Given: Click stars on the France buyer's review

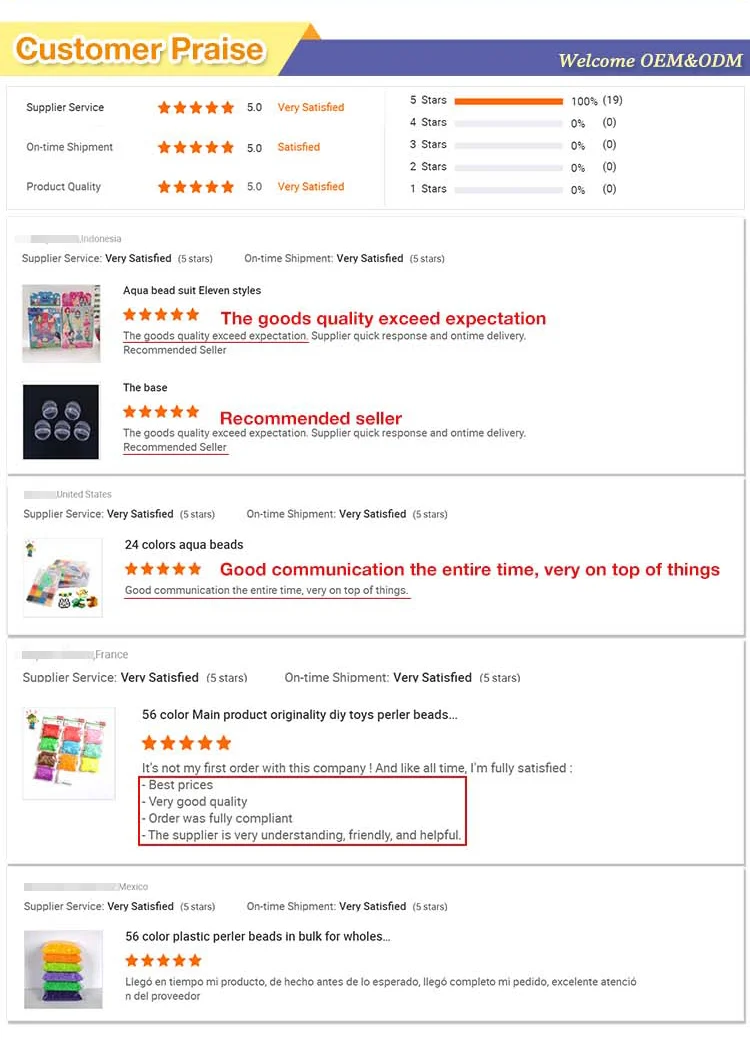Looking at the screenshot, I should [186, 743].
